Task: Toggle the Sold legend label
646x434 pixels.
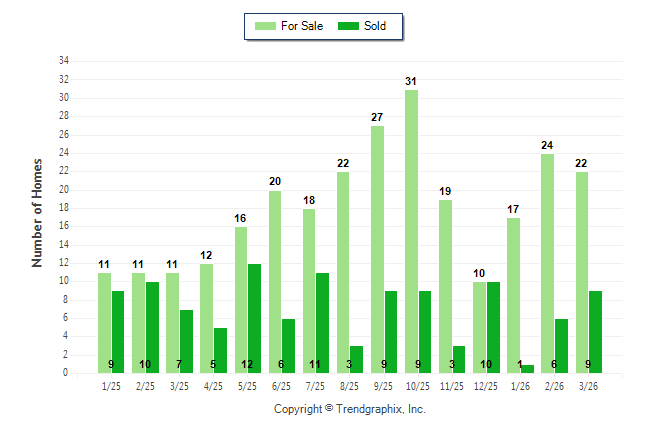Action: point(376,26)
